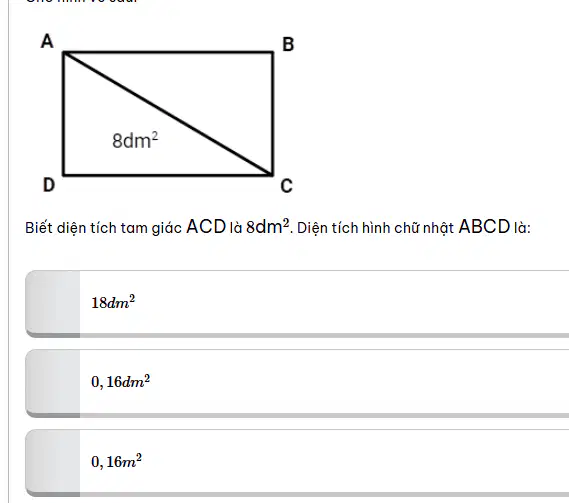Click the 8dm² value in the question sentence
The height and width of the screenshot is (503, 569).
(x=268, y=227)
